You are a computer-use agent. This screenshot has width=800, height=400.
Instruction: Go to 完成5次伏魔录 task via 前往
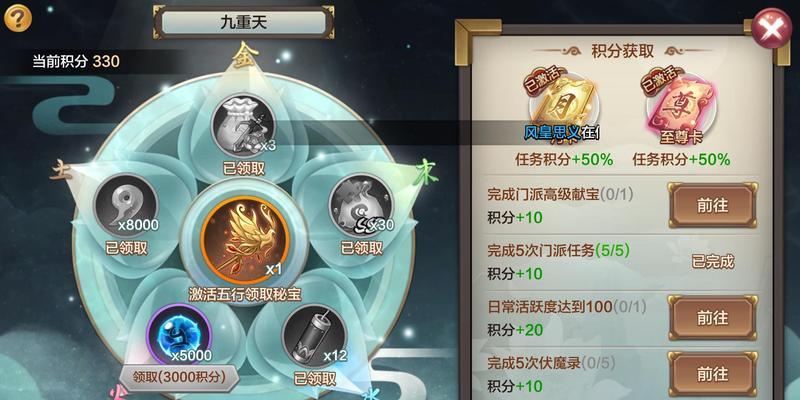tap(712, 374)
